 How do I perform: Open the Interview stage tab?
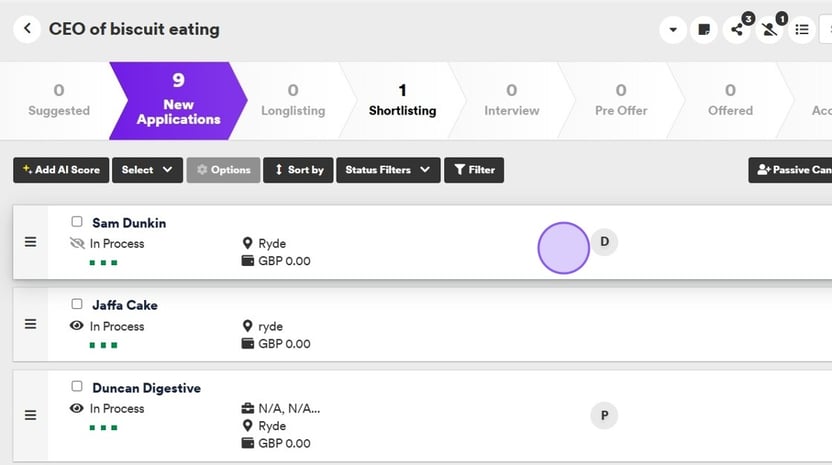(x=511, y=101)
